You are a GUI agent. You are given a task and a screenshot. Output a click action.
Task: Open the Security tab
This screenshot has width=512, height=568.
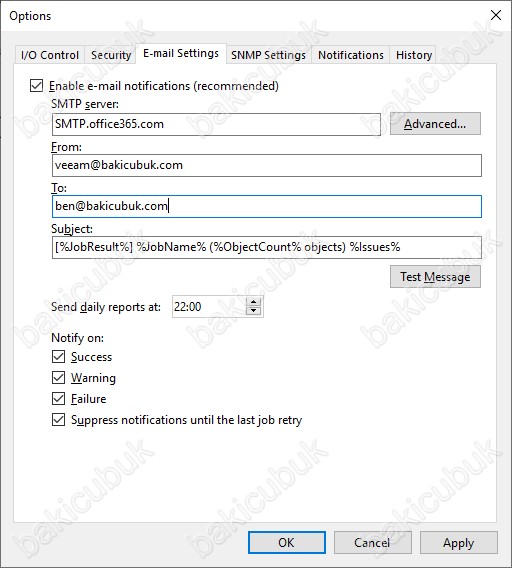coord(111,55)
